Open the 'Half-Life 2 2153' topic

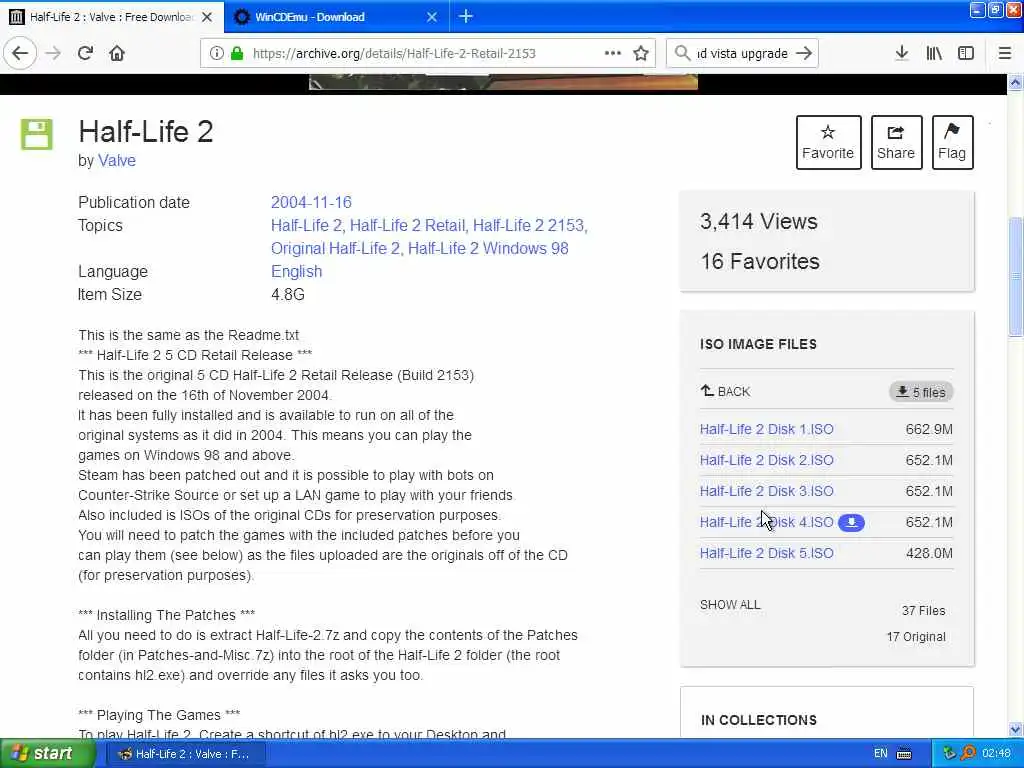pyautogui.click(x=530, y=225)
